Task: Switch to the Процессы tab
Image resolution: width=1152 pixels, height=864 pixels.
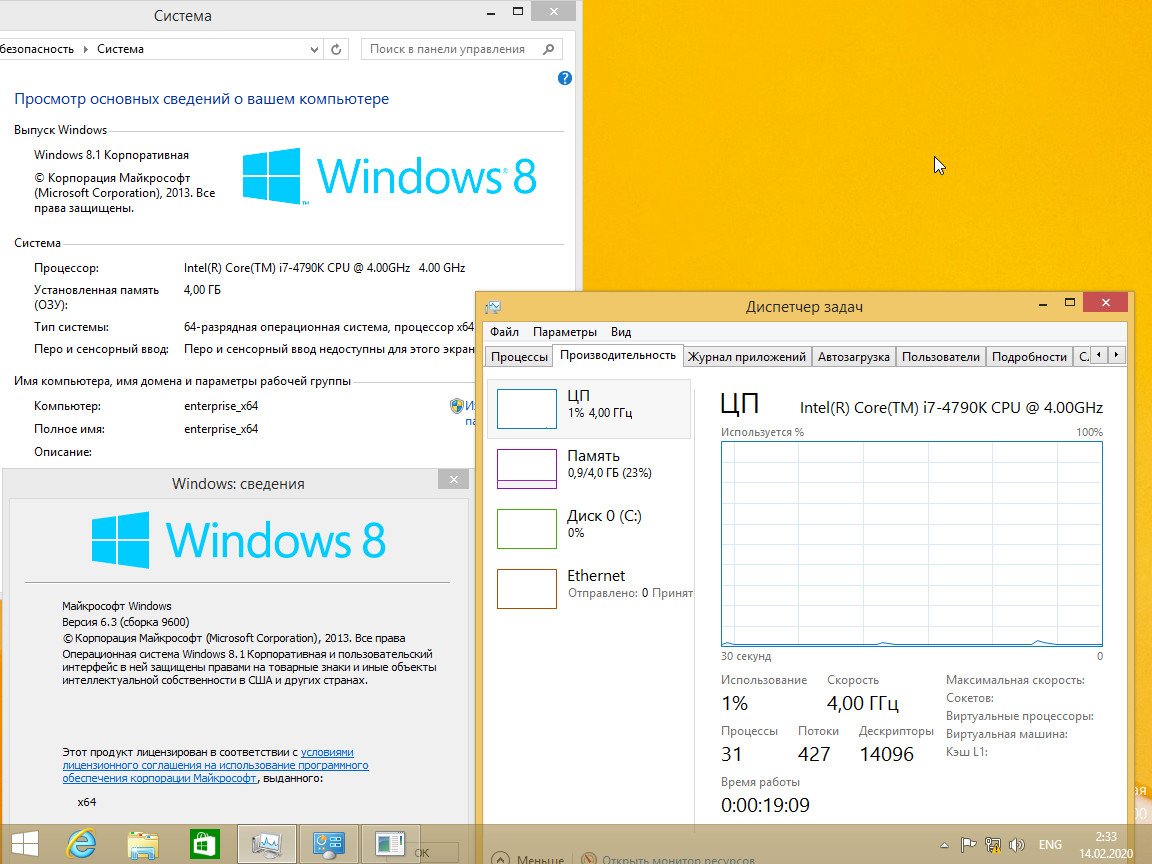Action: (x=519, y=357)
